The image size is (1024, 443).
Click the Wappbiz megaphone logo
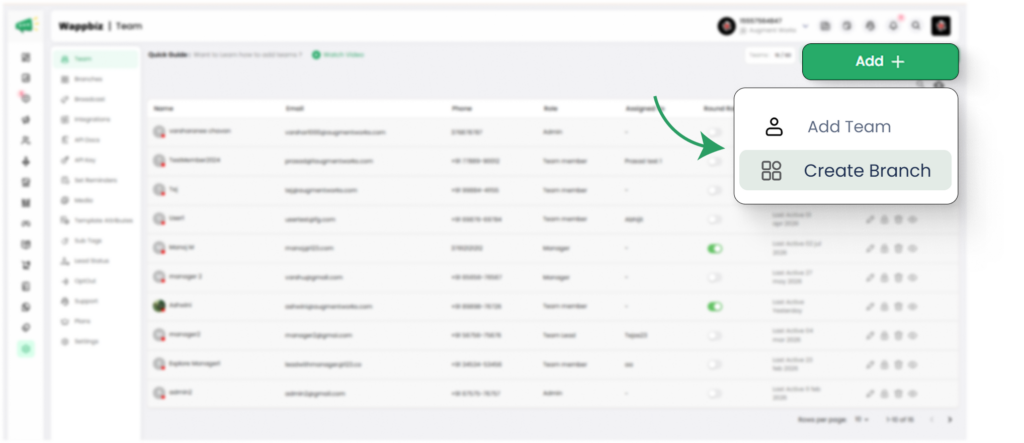[x=25, y=25]
